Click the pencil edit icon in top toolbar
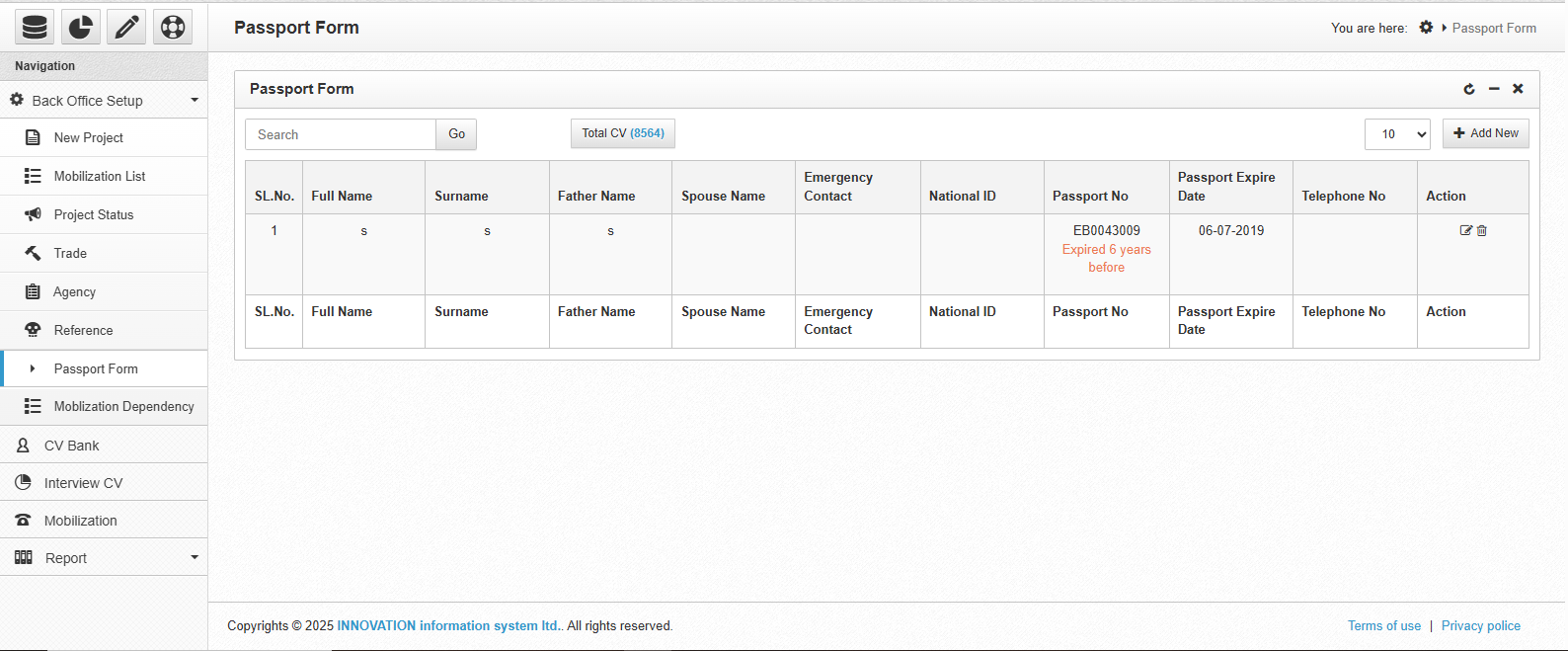 [126, 27]
